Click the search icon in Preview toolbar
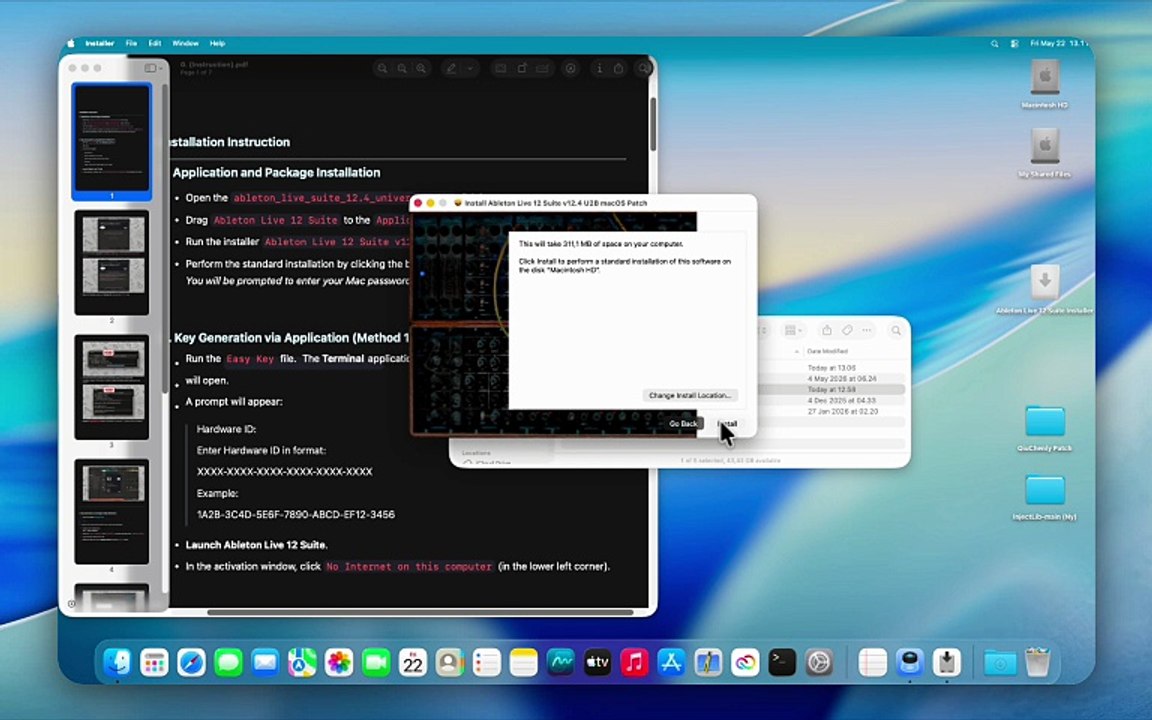 click(x=644, y=68)
